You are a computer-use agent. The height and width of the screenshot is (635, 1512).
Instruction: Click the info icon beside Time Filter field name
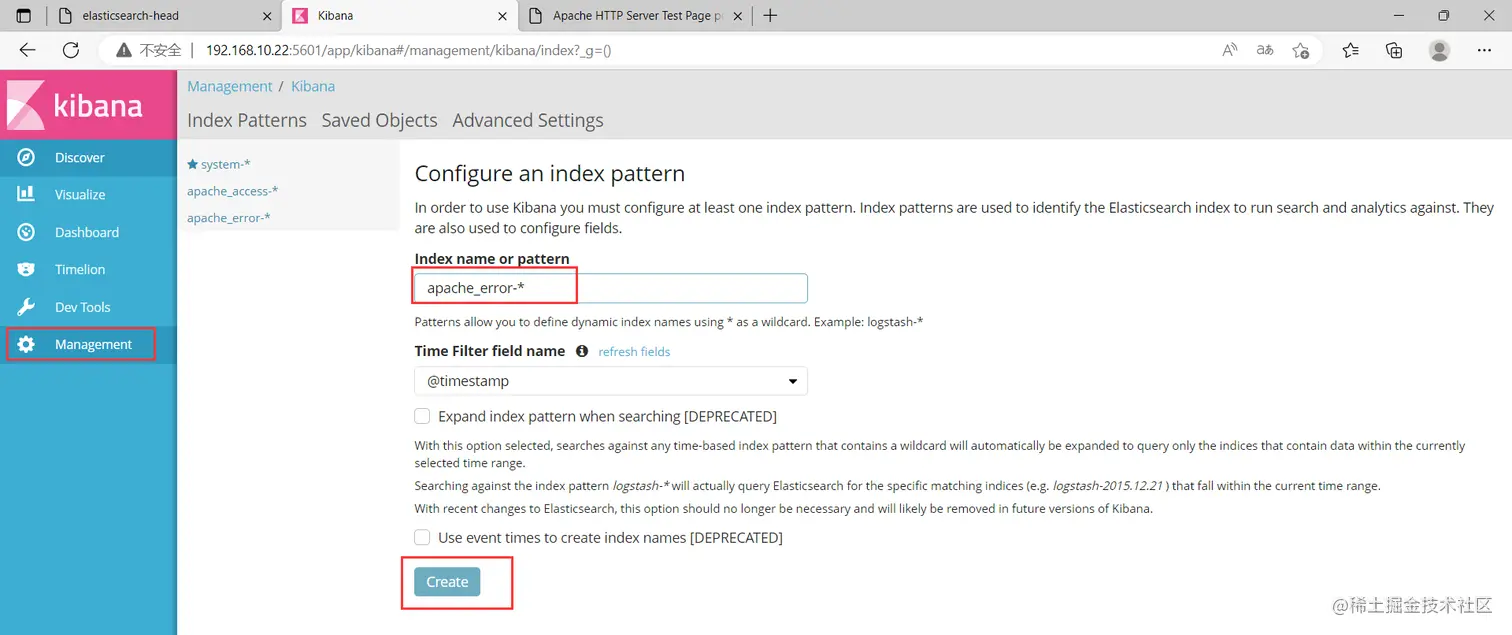(582, 351)
